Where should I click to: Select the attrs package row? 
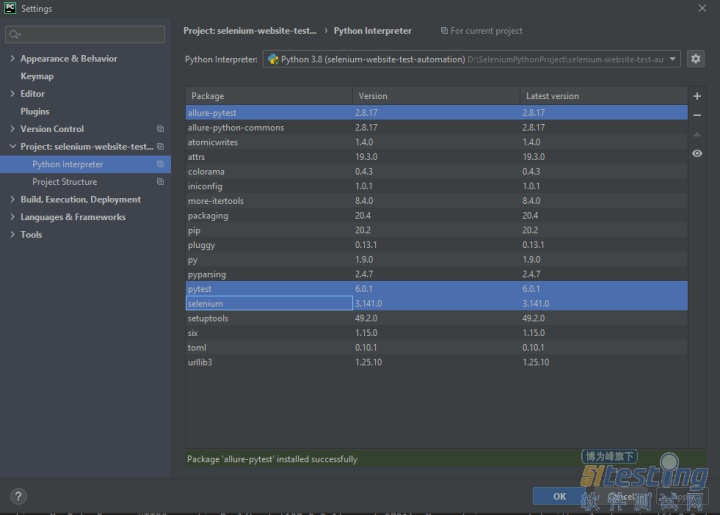click(x=437, y=157)
